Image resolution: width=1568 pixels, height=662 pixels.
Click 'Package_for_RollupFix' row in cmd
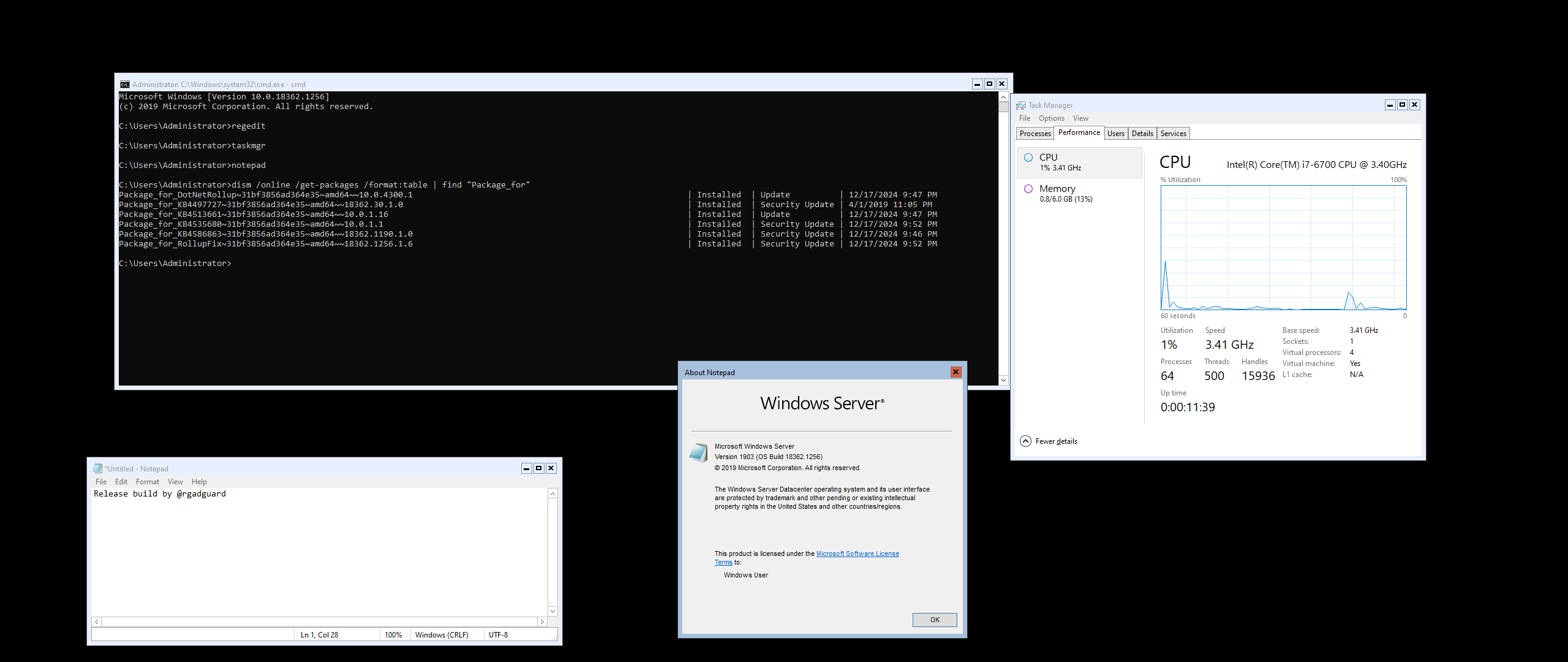(x=527, y=244)
